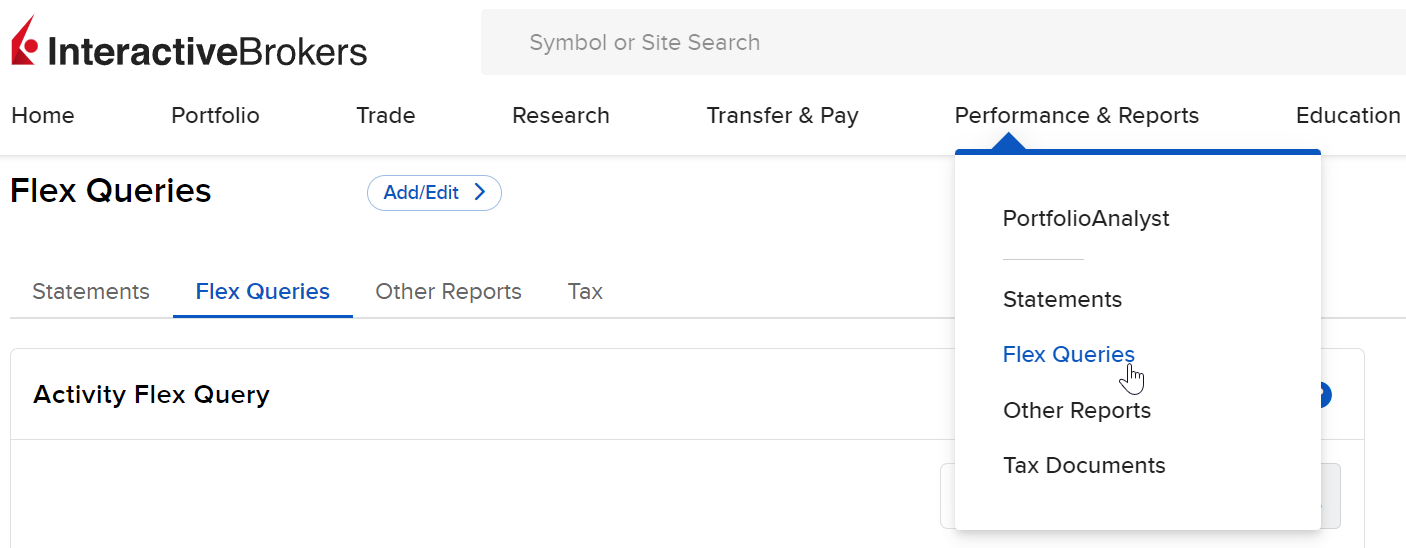Image resolution: width=1406 pixels, height=548 pixels.
Task: Open the Tax tab
Action: (x=585, y=292)
